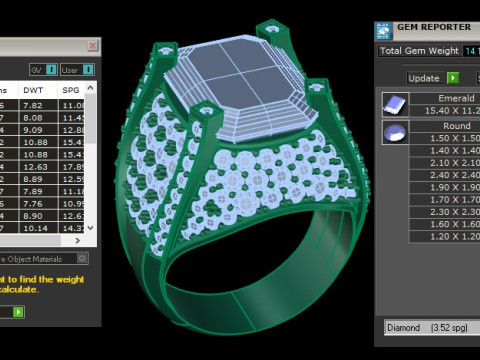480x360 pixels.
Task: Click the Diamond (3.52 spg) material field
Action: tap(432, 328)
